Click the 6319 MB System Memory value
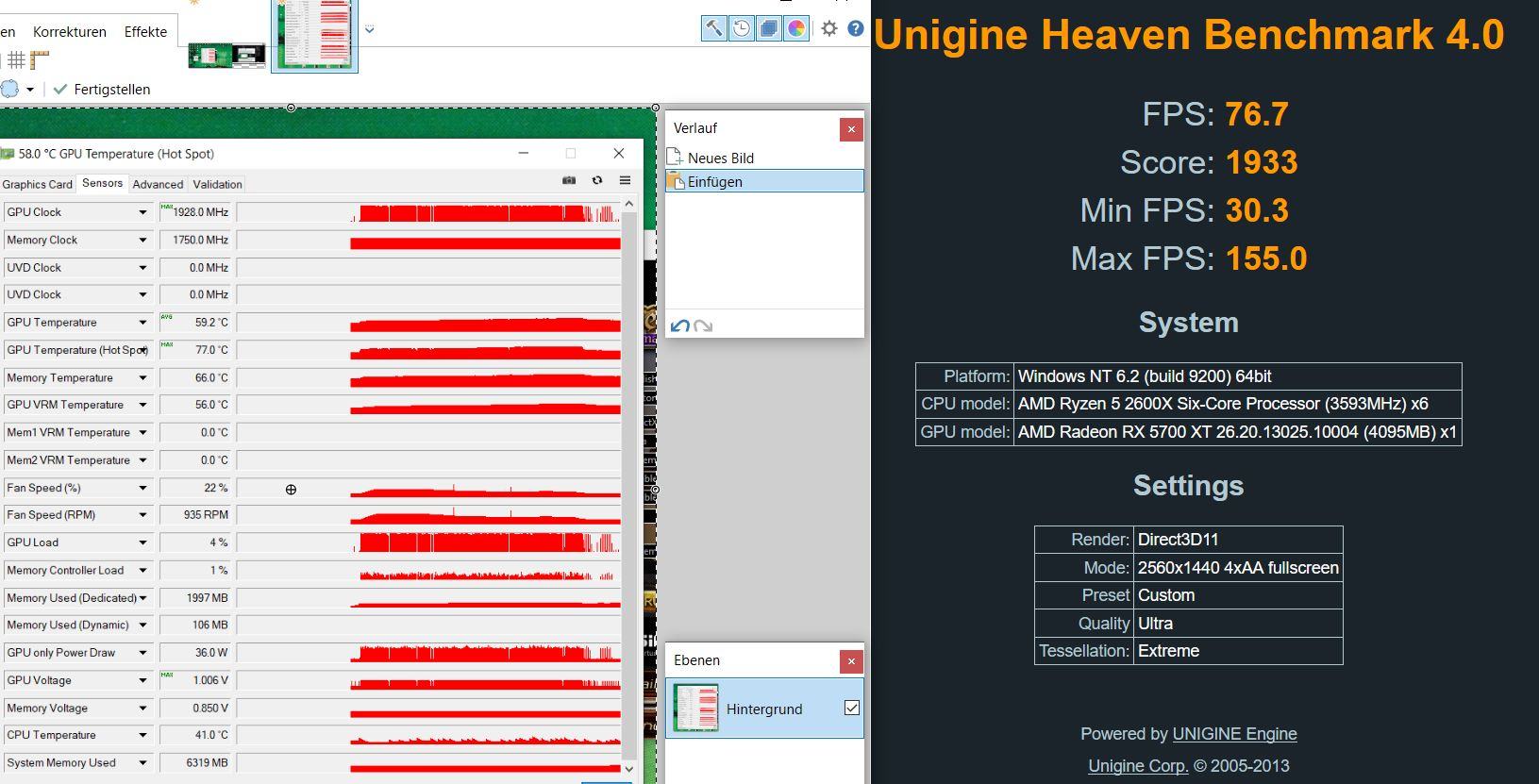Image resolution: width=1539 pixels, height=784 pixels. click(195, 762)
